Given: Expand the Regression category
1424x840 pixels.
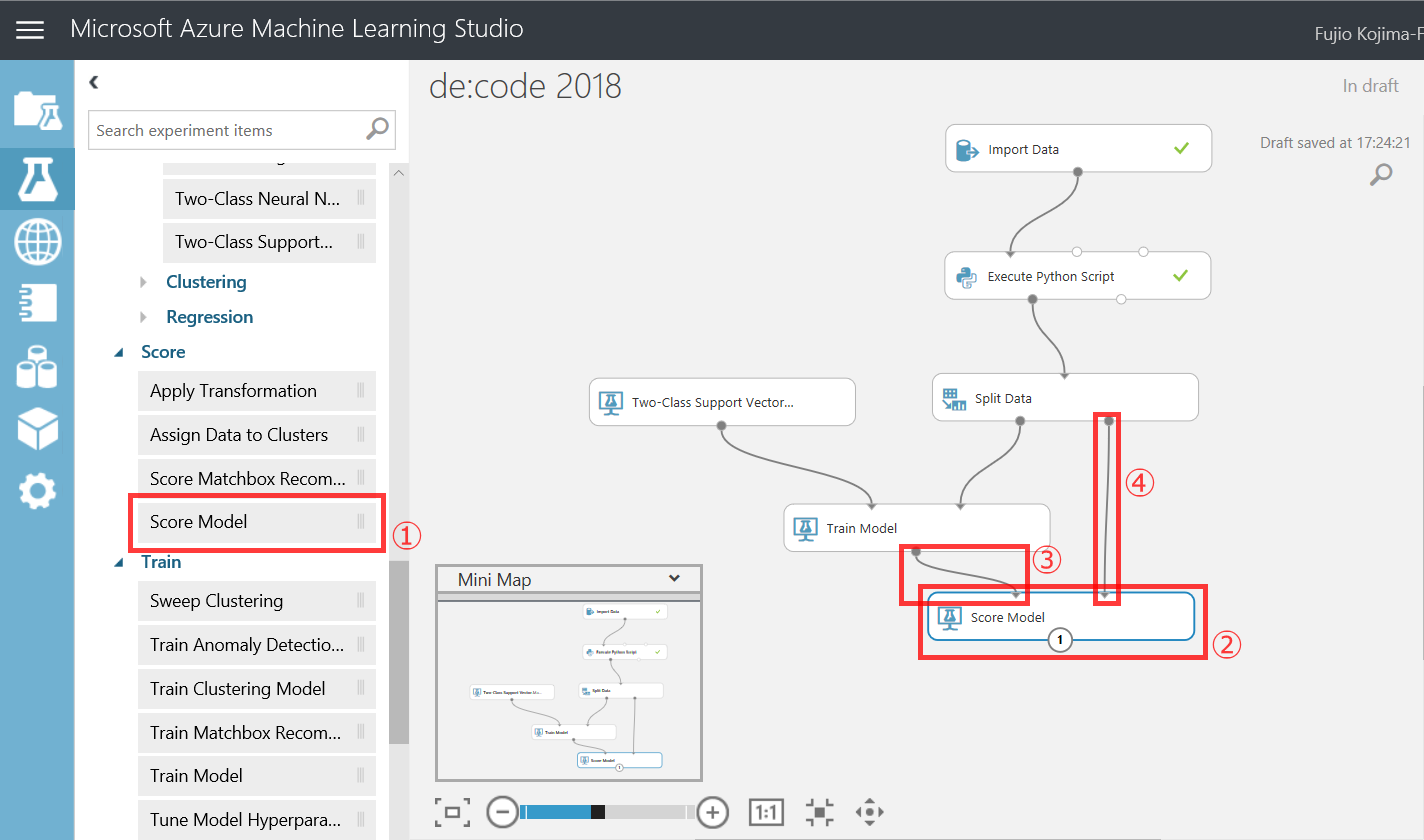Looking at the screenshot, I should [144, 317].
